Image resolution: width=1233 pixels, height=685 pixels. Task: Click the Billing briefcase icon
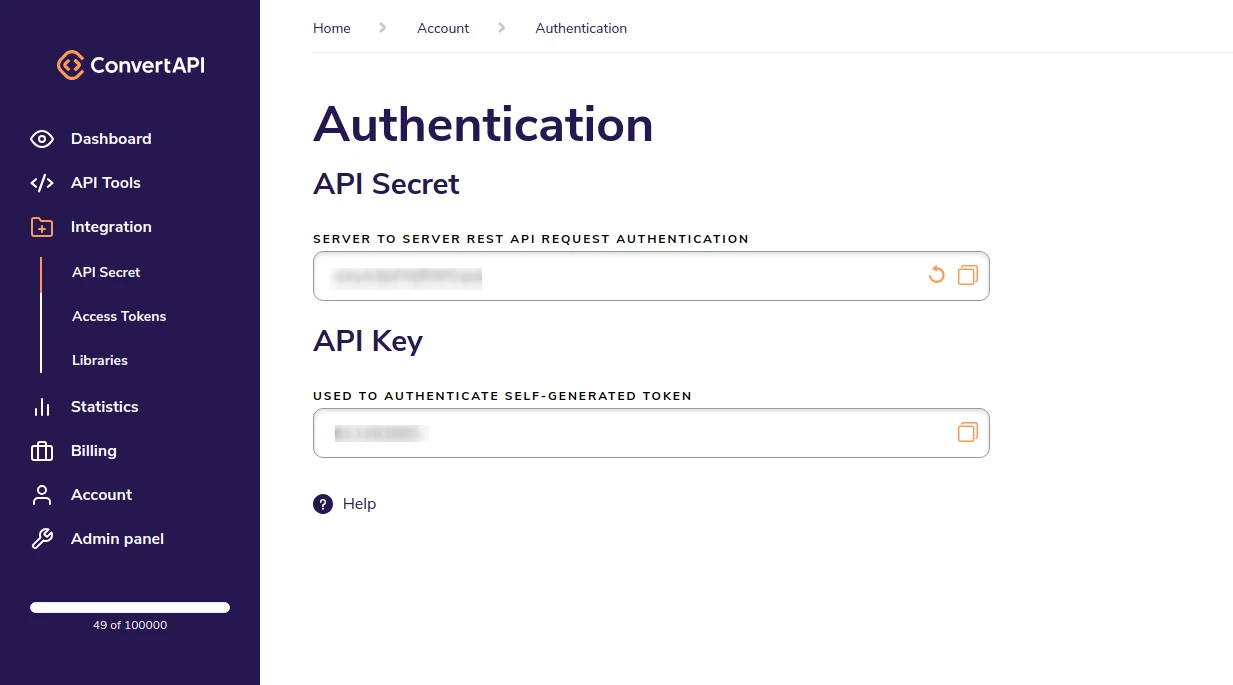coord(42,451)
